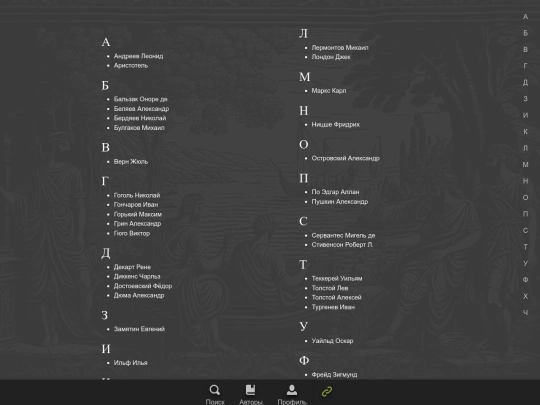Viewport: 540px width, 405px height.
Task: Open author Грин Александр
Action: tap(137, 224)
